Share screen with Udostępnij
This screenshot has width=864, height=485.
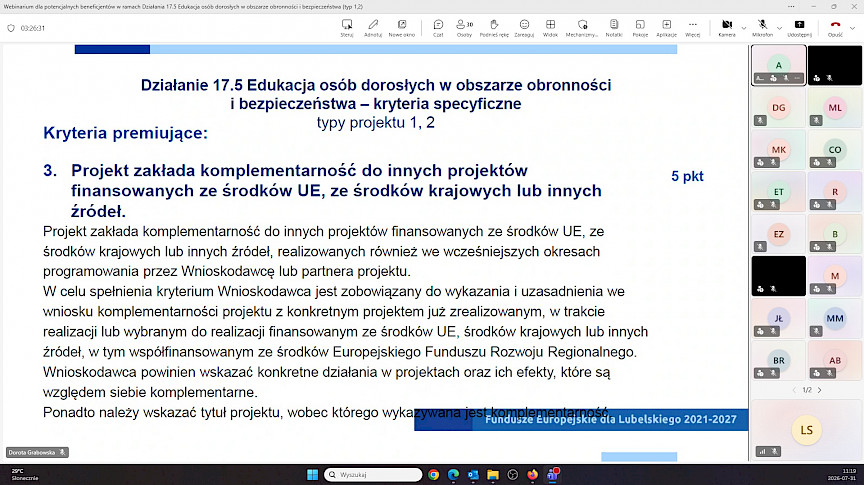coord(799,28)
